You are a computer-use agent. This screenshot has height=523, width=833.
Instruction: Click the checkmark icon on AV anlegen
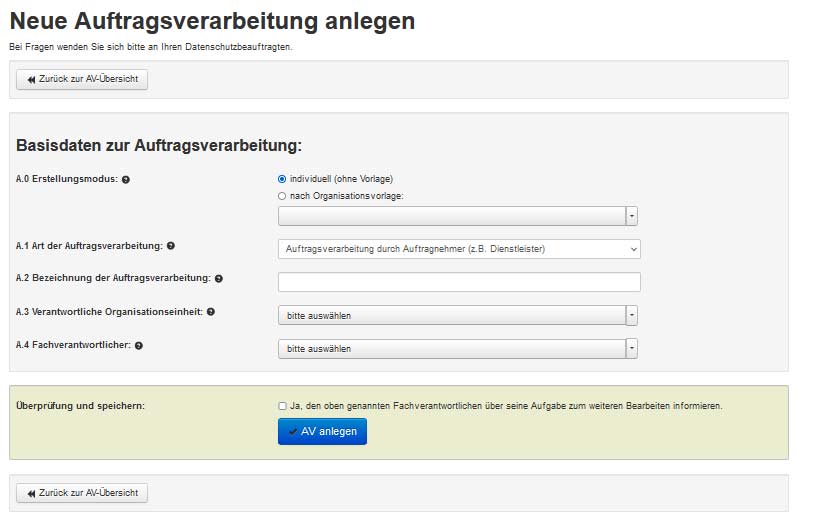(x=293, y=432)
